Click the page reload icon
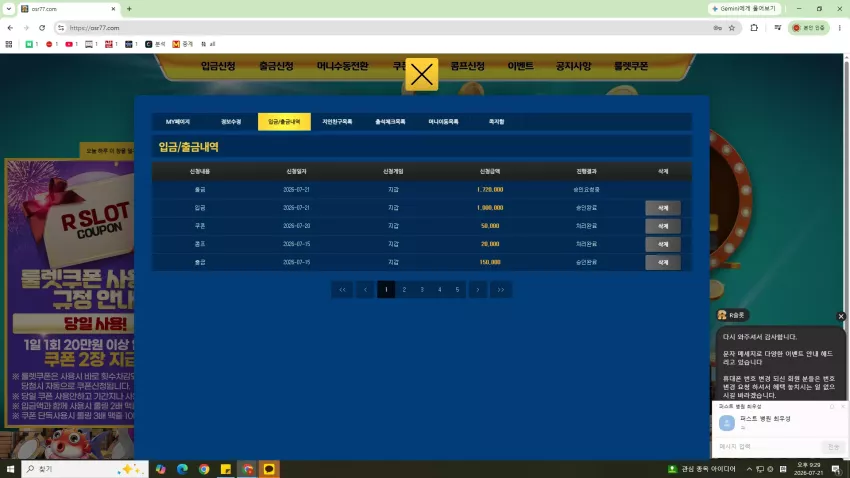The width and height of the screenshot is (850, 478). coord(42,28)
